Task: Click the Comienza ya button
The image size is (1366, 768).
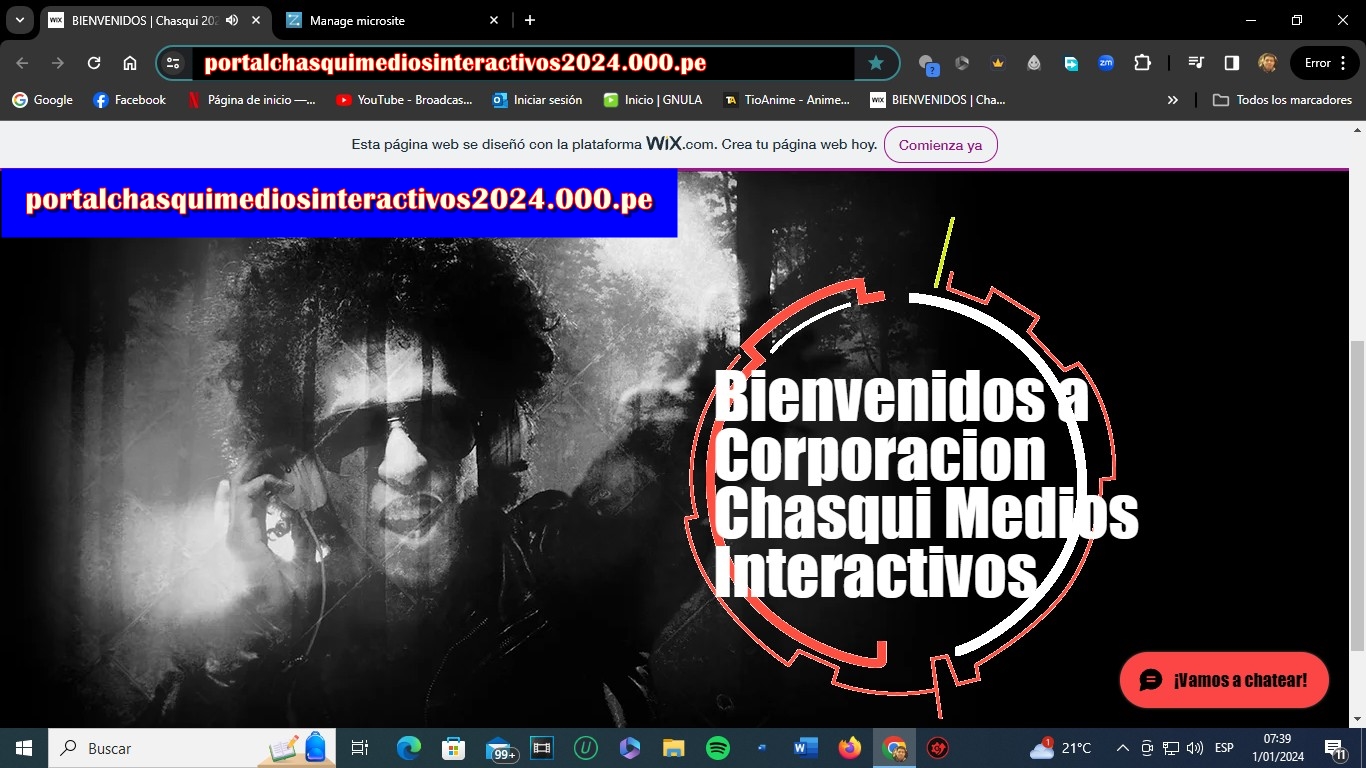Action: (x=939, y=144)
